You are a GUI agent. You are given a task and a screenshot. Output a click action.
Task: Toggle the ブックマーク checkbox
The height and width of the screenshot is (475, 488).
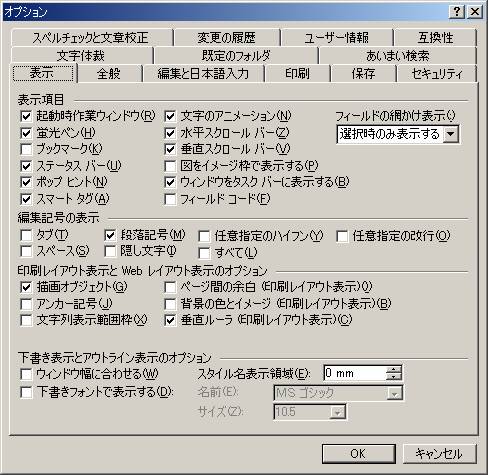click(x=26, y=149)
